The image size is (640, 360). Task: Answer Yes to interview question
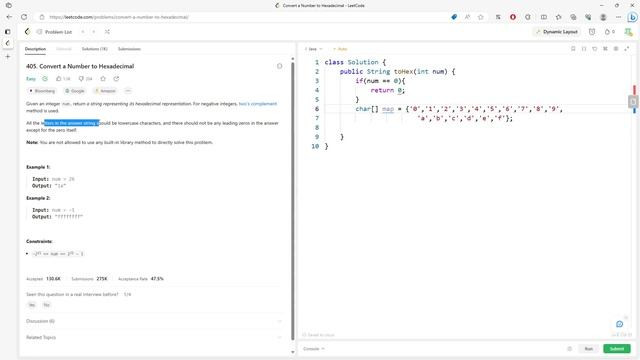tap(32, 305)
